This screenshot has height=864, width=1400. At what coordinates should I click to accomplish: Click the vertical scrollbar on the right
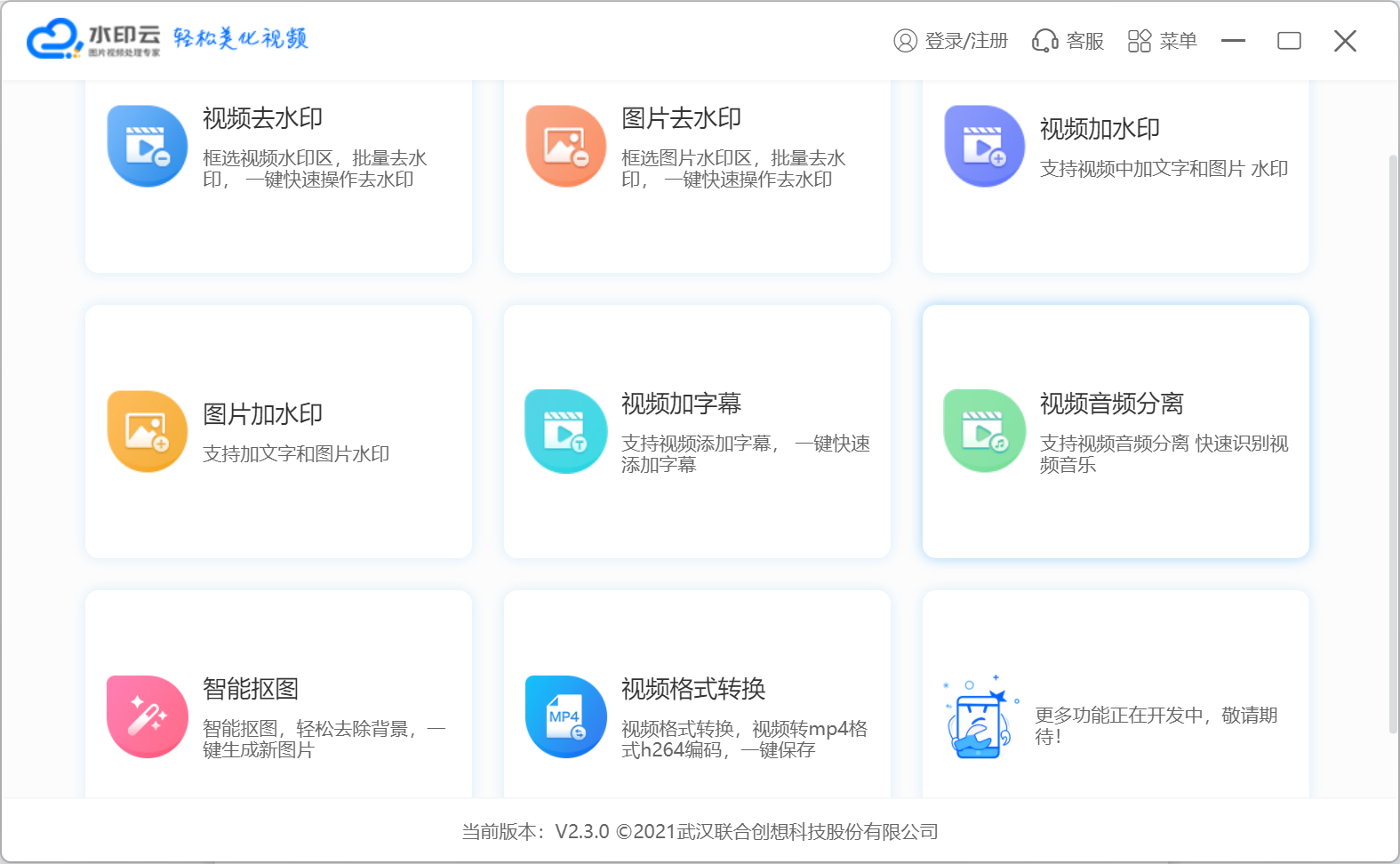1393,444
